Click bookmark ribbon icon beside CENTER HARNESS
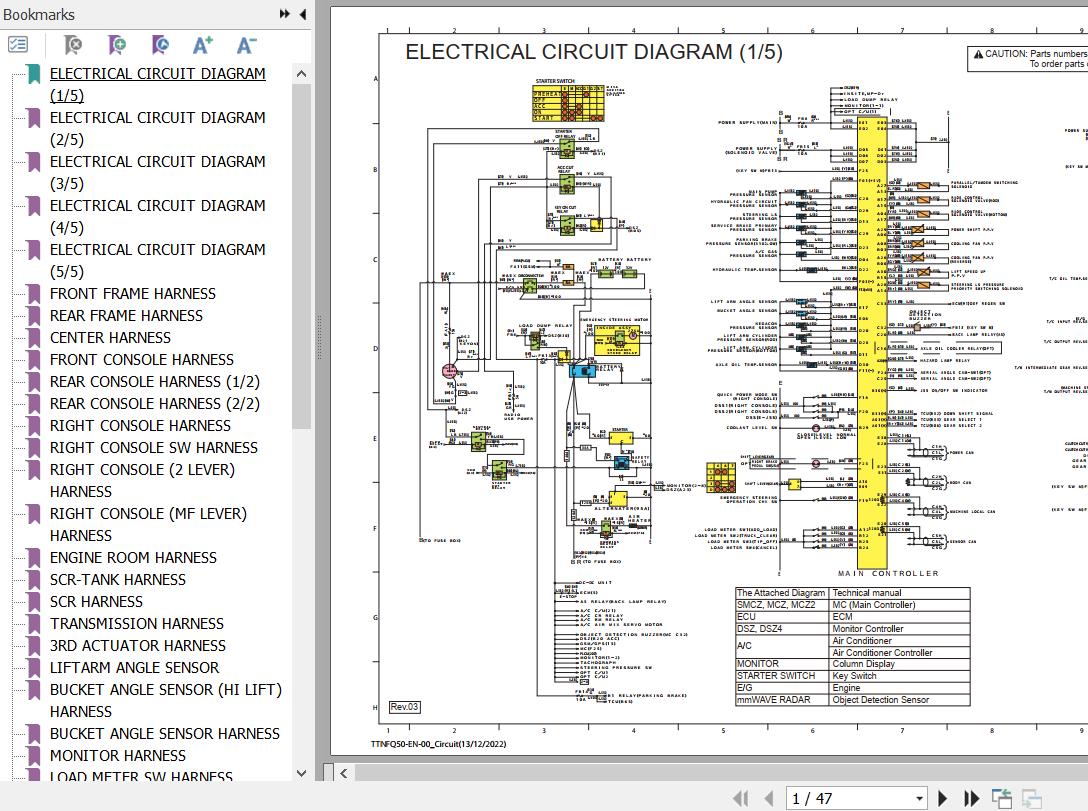The image size is (1088, 811). (x=33, y=339)
